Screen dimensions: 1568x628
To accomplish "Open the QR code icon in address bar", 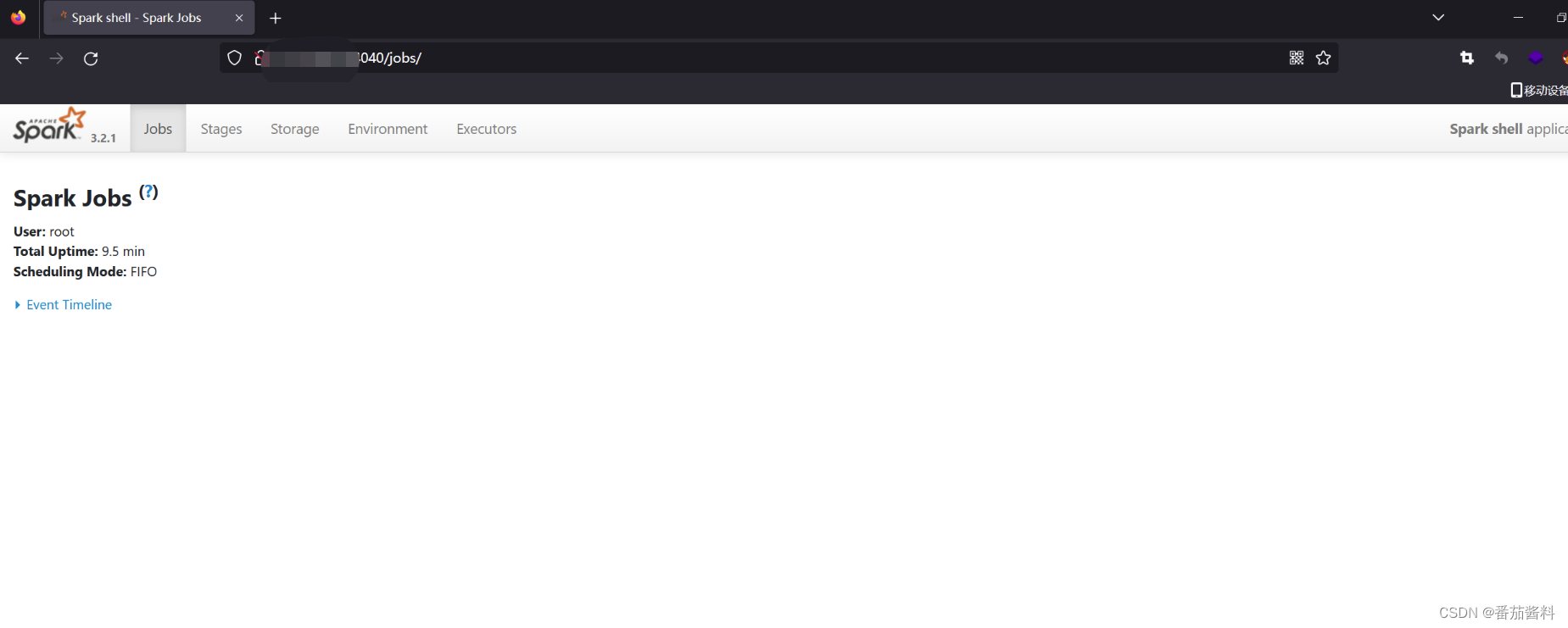I will pos(1297,58).
